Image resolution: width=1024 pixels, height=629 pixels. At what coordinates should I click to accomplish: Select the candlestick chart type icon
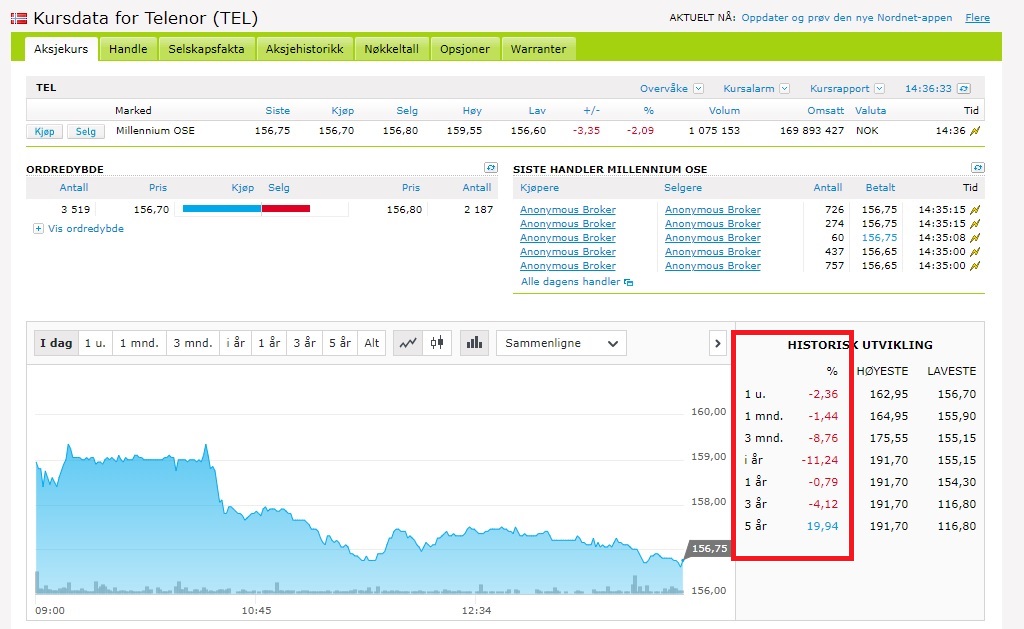pos(437,343)
